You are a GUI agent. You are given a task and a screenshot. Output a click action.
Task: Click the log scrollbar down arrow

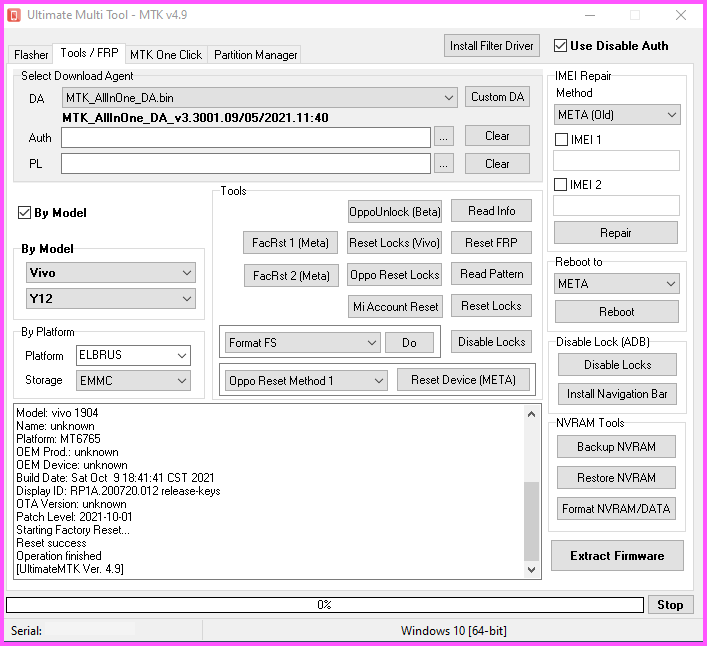(x=532, y=570)
